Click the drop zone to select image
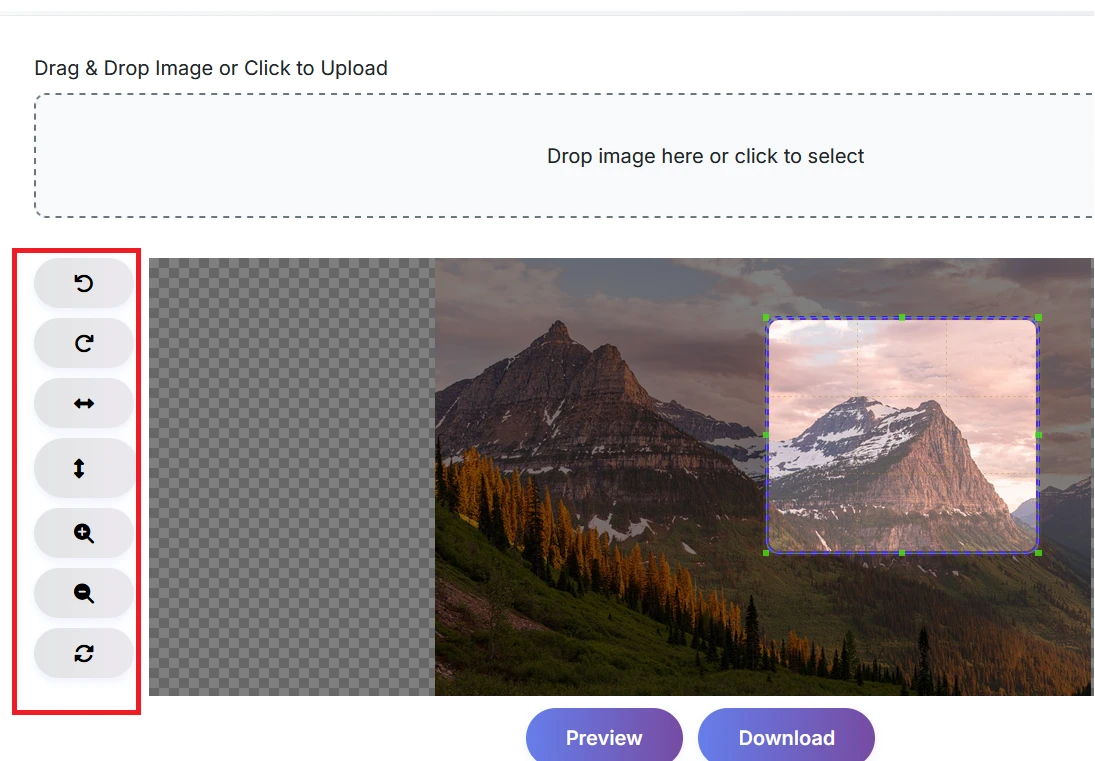Screen dimensions: 1095x761 (x=705, y=156)
